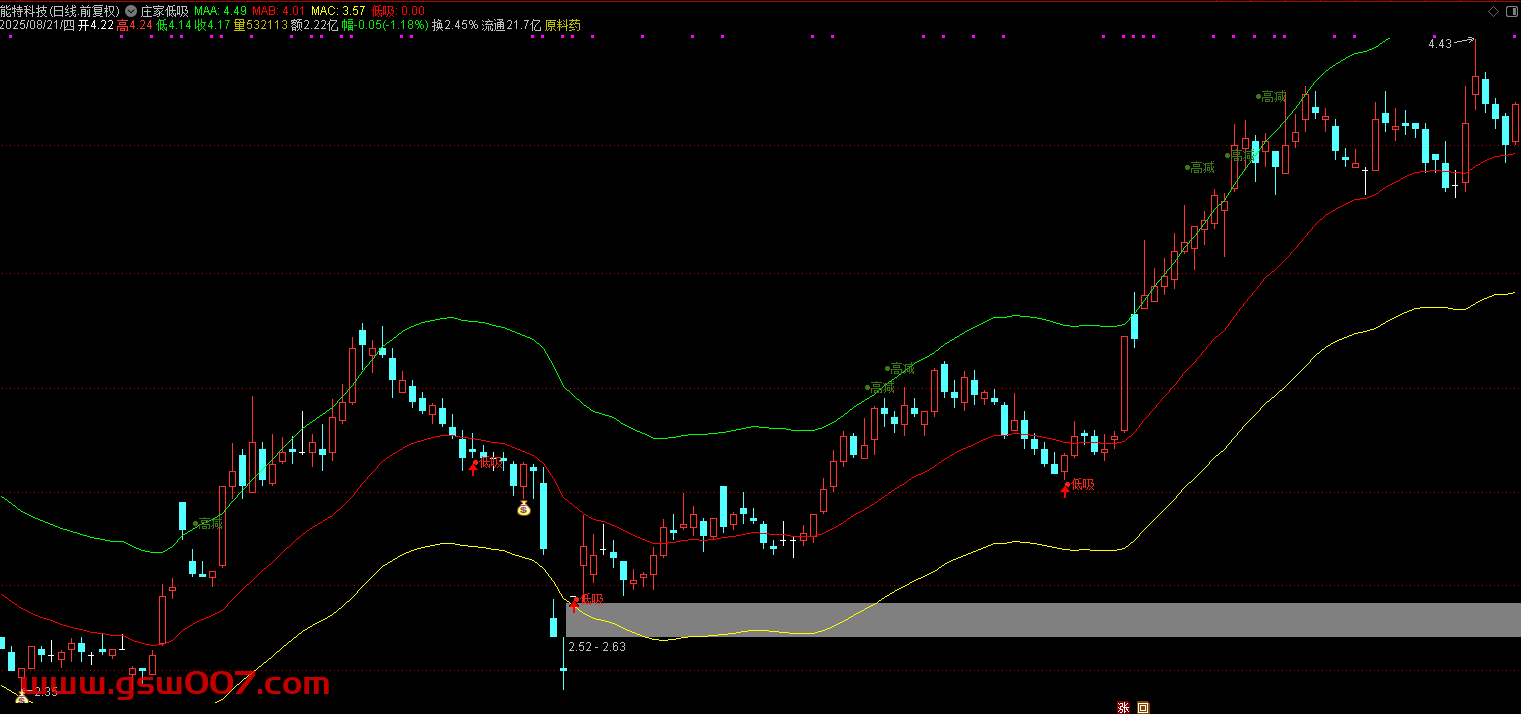Click the 原料药 sector link
1521x714 pixels.
tap(562, 25)
